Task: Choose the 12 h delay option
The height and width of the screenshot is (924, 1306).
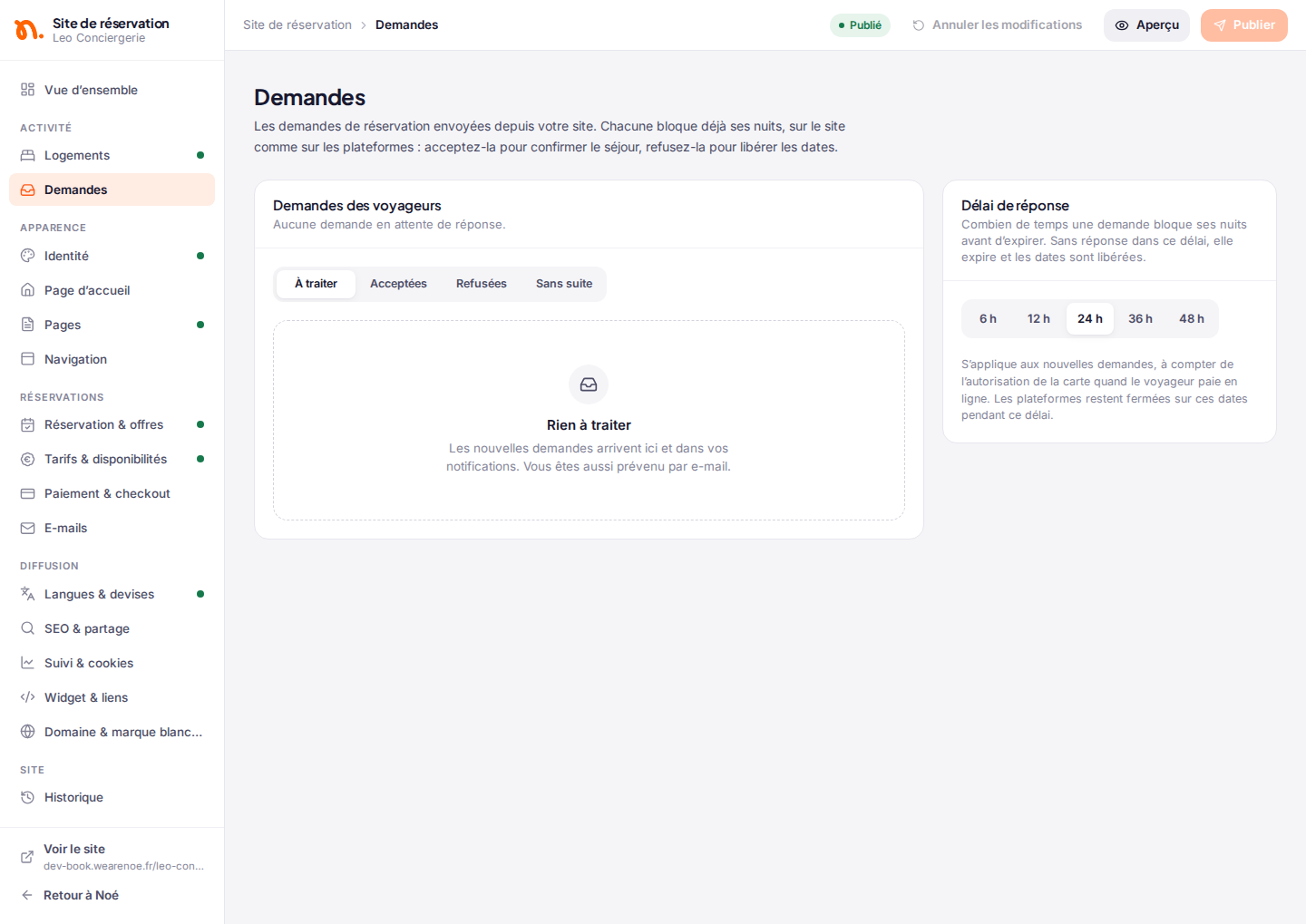Action: pyautogui.click(x=1038, y=319)
